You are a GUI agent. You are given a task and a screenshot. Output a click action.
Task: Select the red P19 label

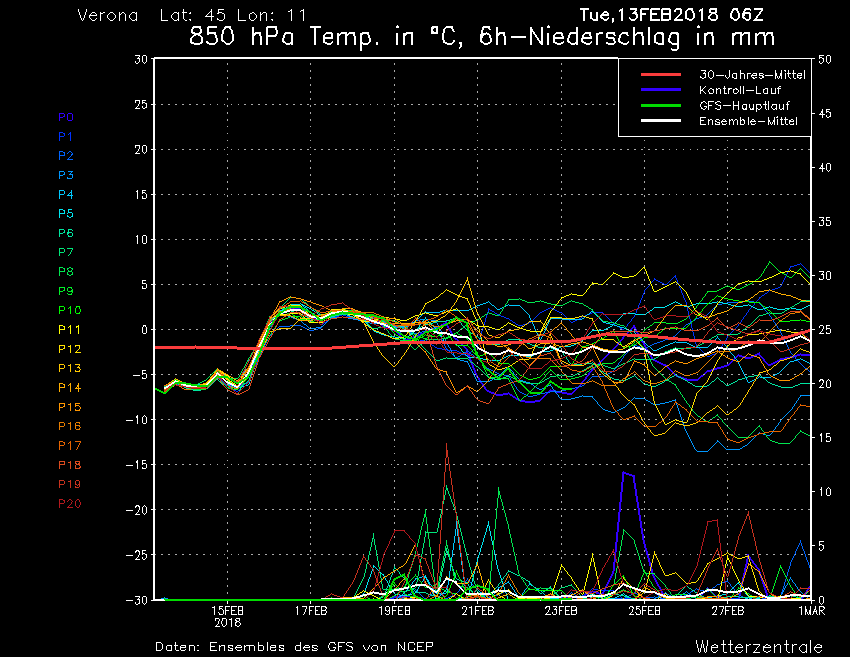69,484
